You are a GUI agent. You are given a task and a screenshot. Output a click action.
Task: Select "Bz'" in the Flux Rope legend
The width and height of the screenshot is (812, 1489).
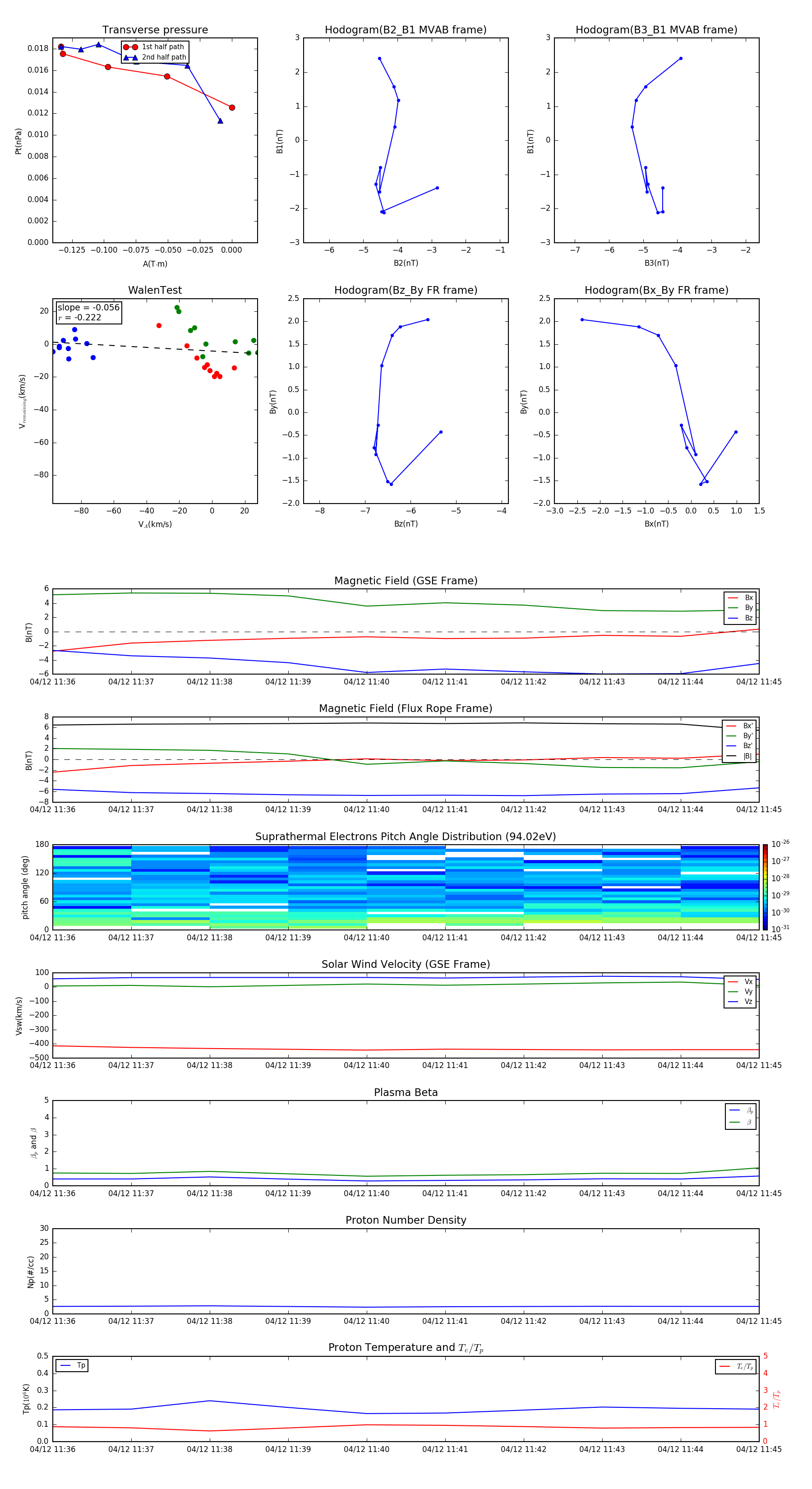pyautogui.click(x=740, y=746)
